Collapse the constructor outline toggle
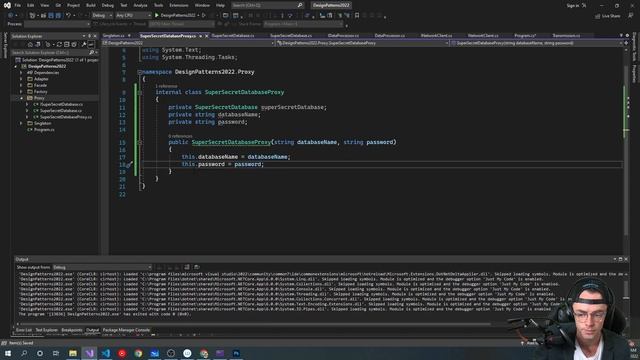 click(140, 142)
